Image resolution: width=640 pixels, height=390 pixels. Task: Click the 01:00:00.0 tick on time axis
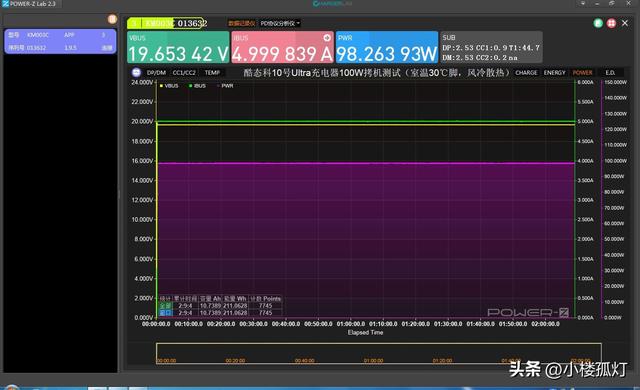pos(351,324)
